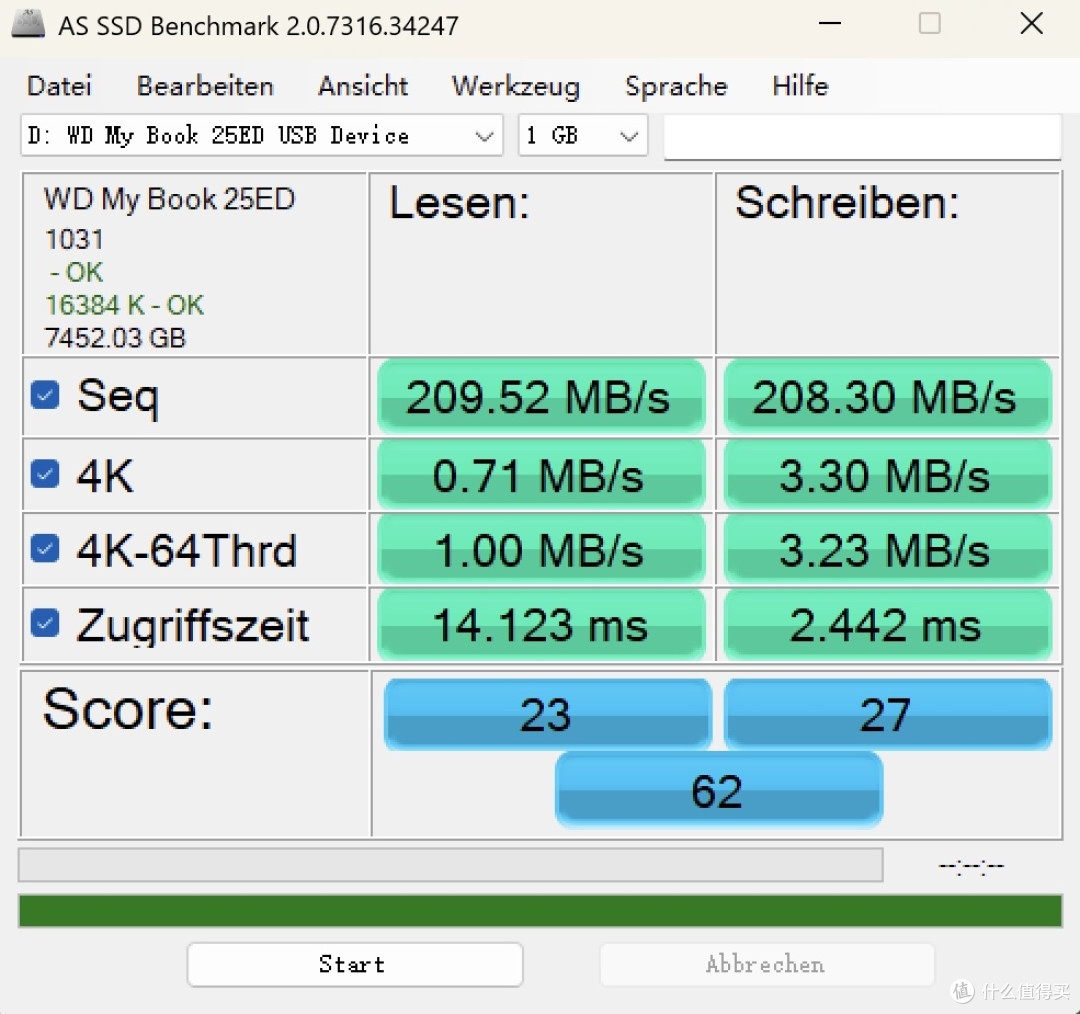
Task: Open the Datei menu
Action: pos(59,86)
